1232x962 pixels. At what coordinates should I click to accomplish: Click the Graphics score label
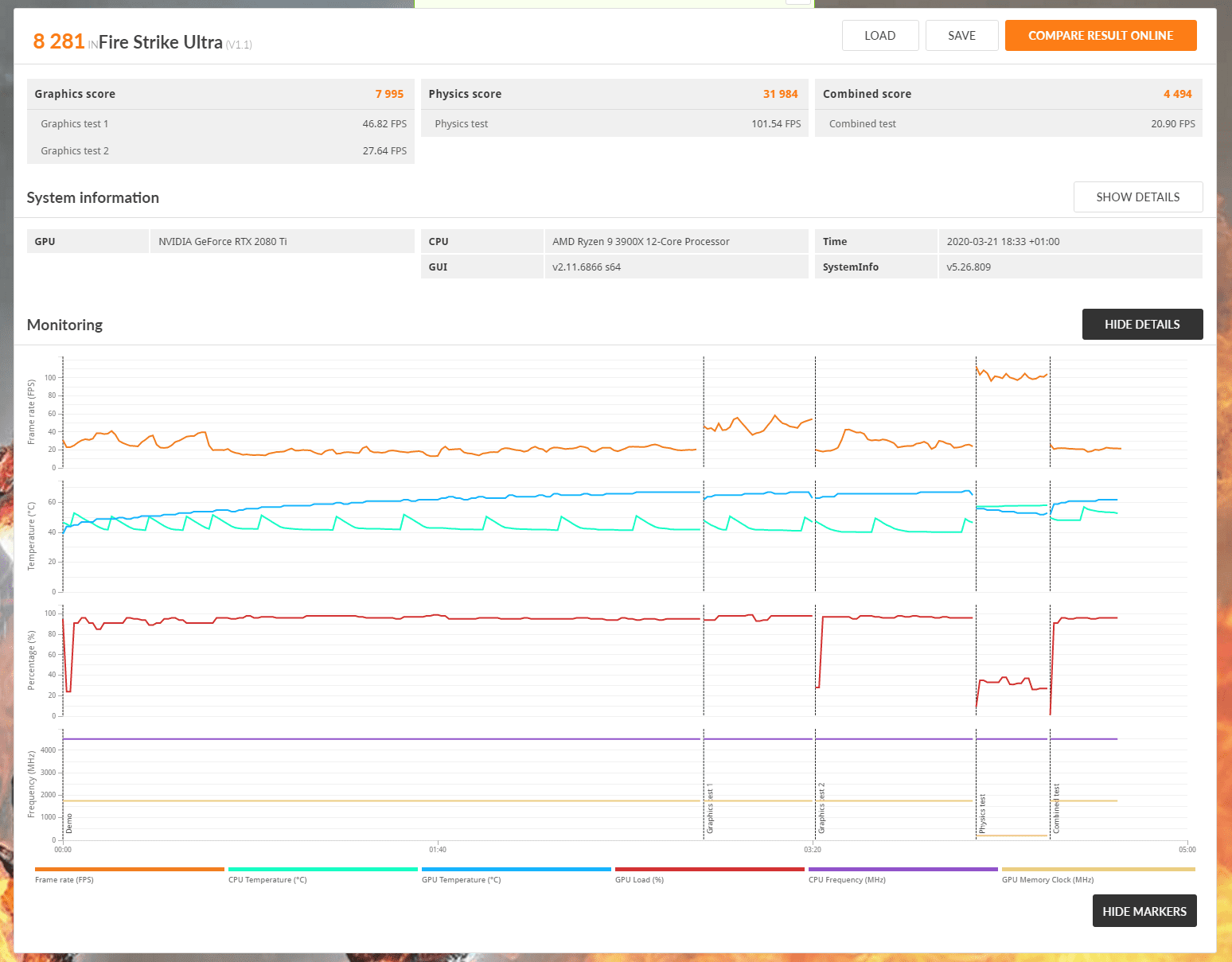(75, 94)
